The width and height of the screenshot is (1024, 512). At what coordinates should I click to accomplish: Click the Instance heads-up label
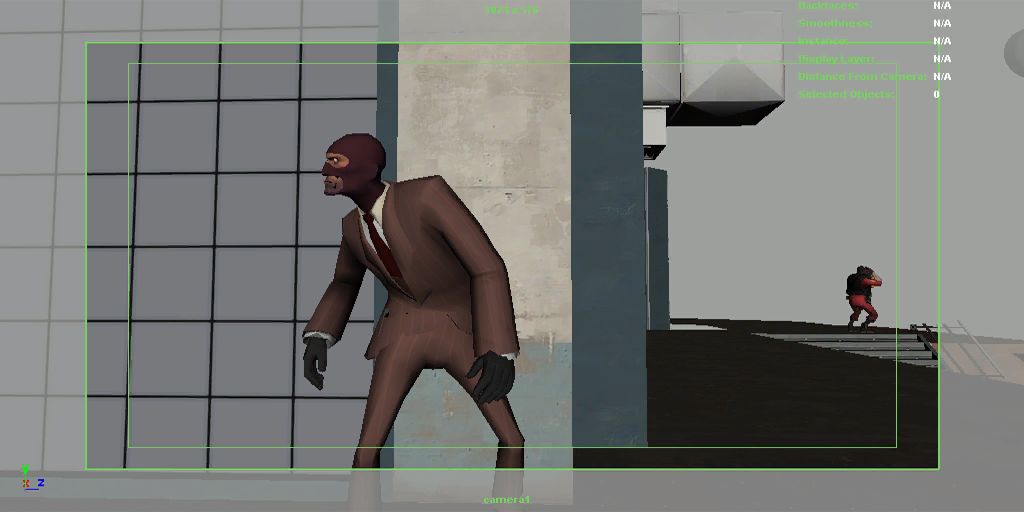[x=824, y=41]
